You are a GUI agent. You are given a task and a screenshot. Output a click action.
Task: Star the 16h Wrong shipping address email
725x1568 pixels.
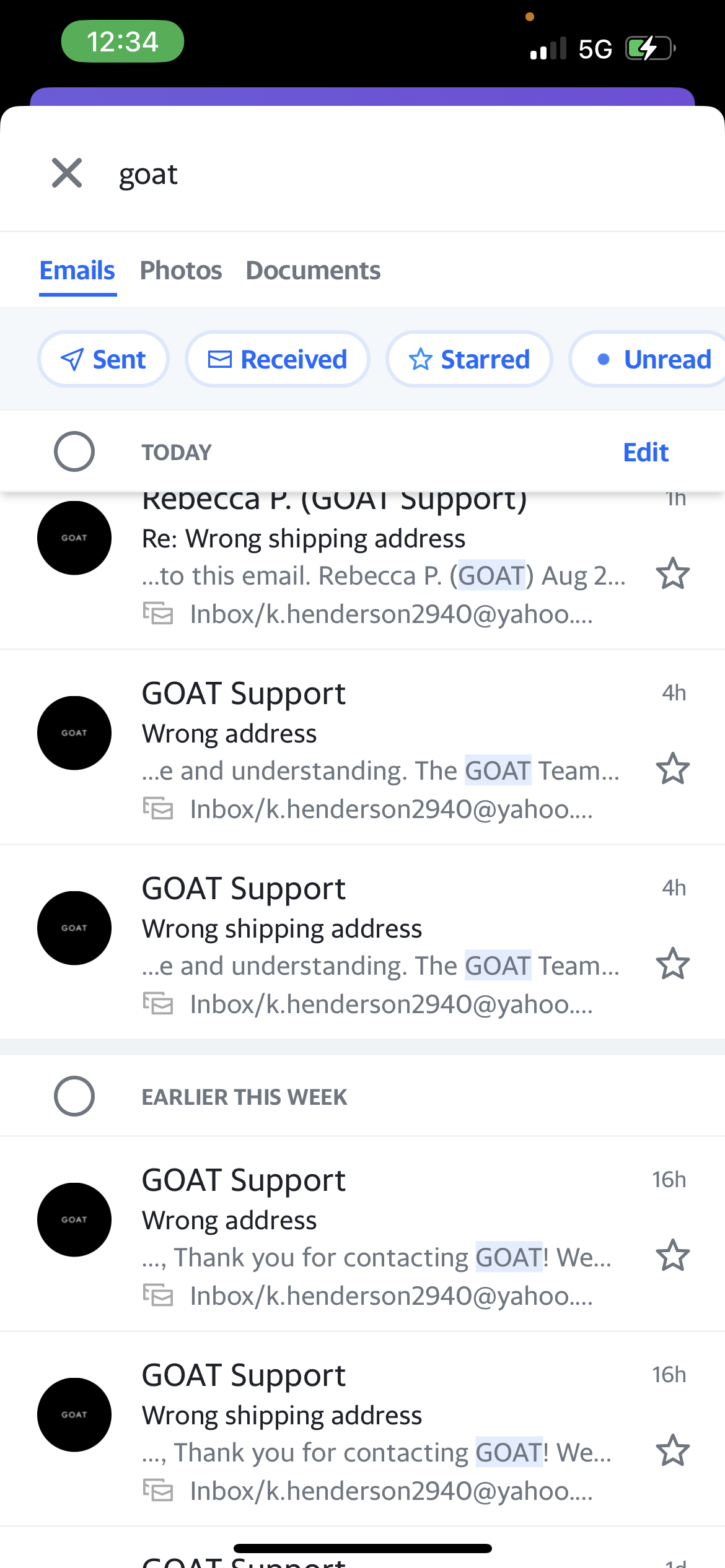pos(673,1450)
